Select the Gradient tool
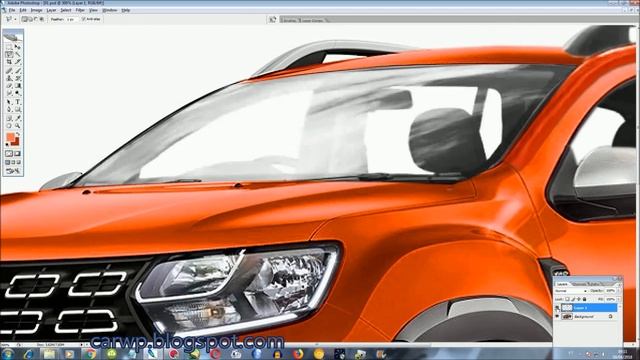The image size is (640, 360). pyautogui.click(x=18, y=85)
